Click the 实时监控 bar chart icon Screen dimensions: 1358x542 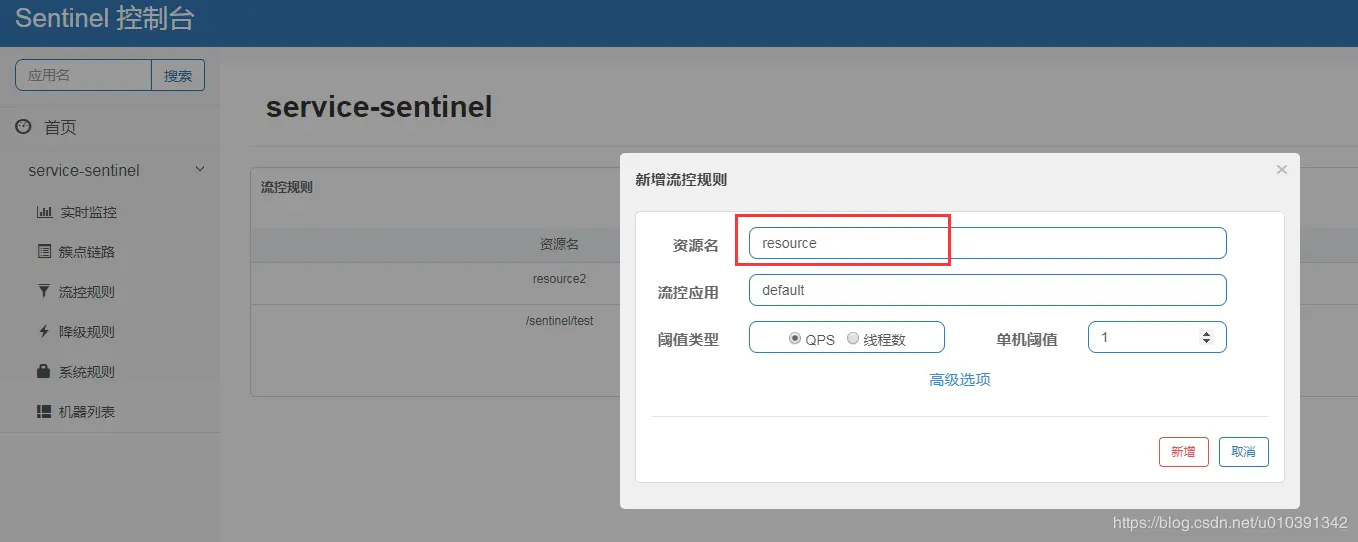[44, 212]
